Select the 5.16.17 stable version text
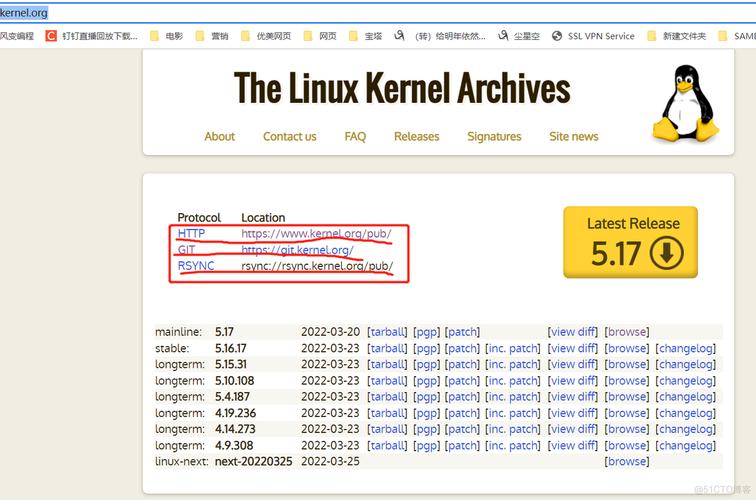This screenshot has height=500, width=756. pos(231,348)
